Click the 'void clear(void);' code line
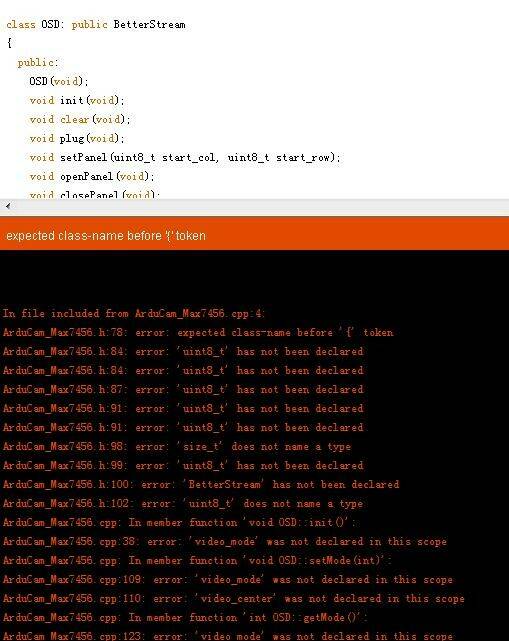509x641 pixels. [79, 119]
